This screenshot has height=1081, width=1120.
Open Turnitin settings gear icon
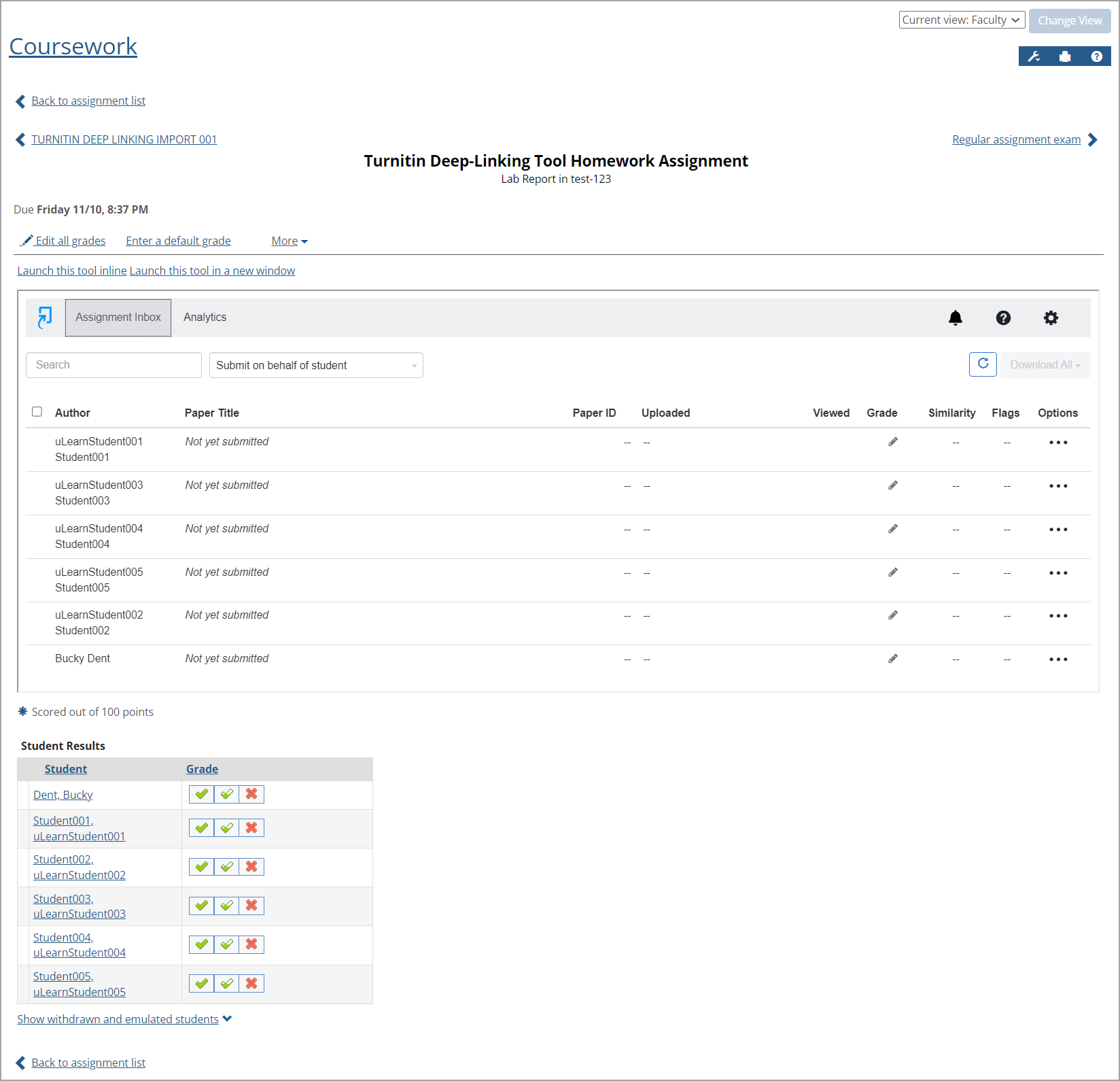pyautogui.click(x=1051, y=318)
